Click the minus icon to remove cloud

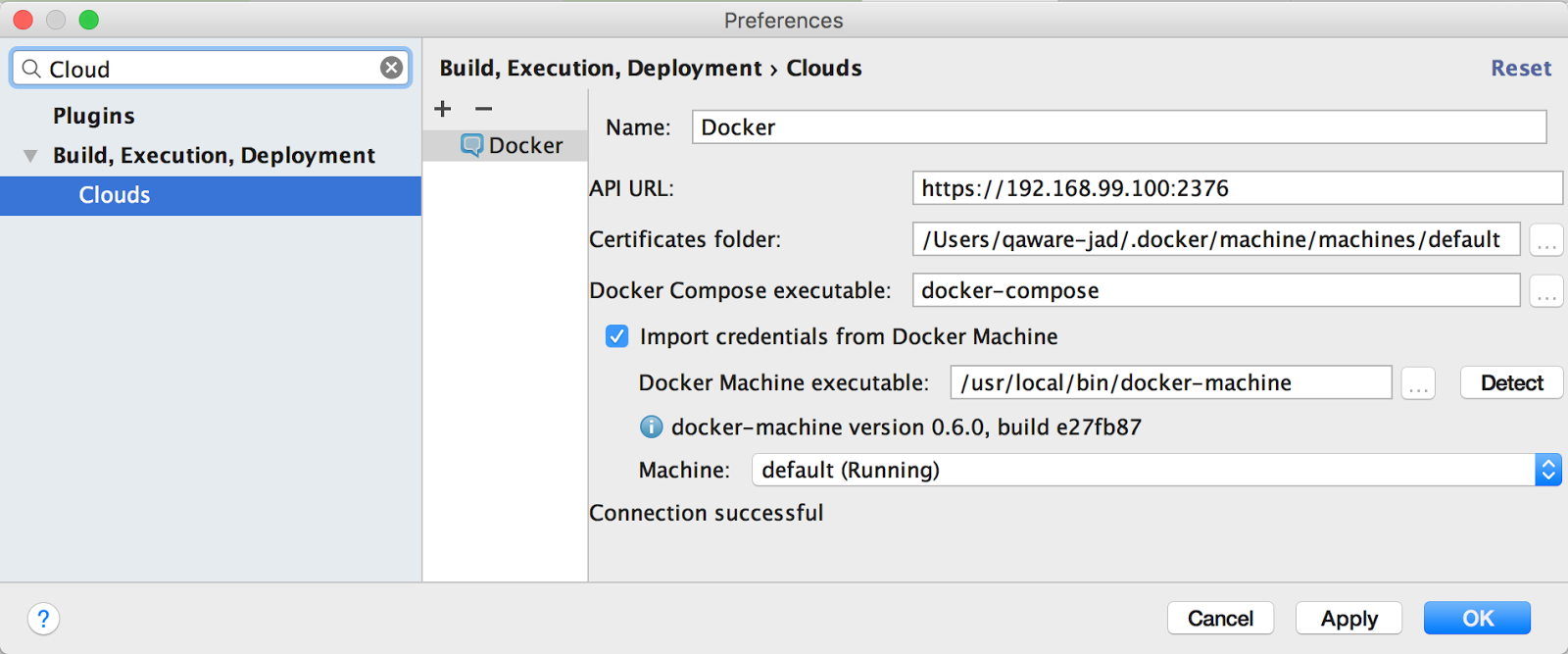coord(483,109)
